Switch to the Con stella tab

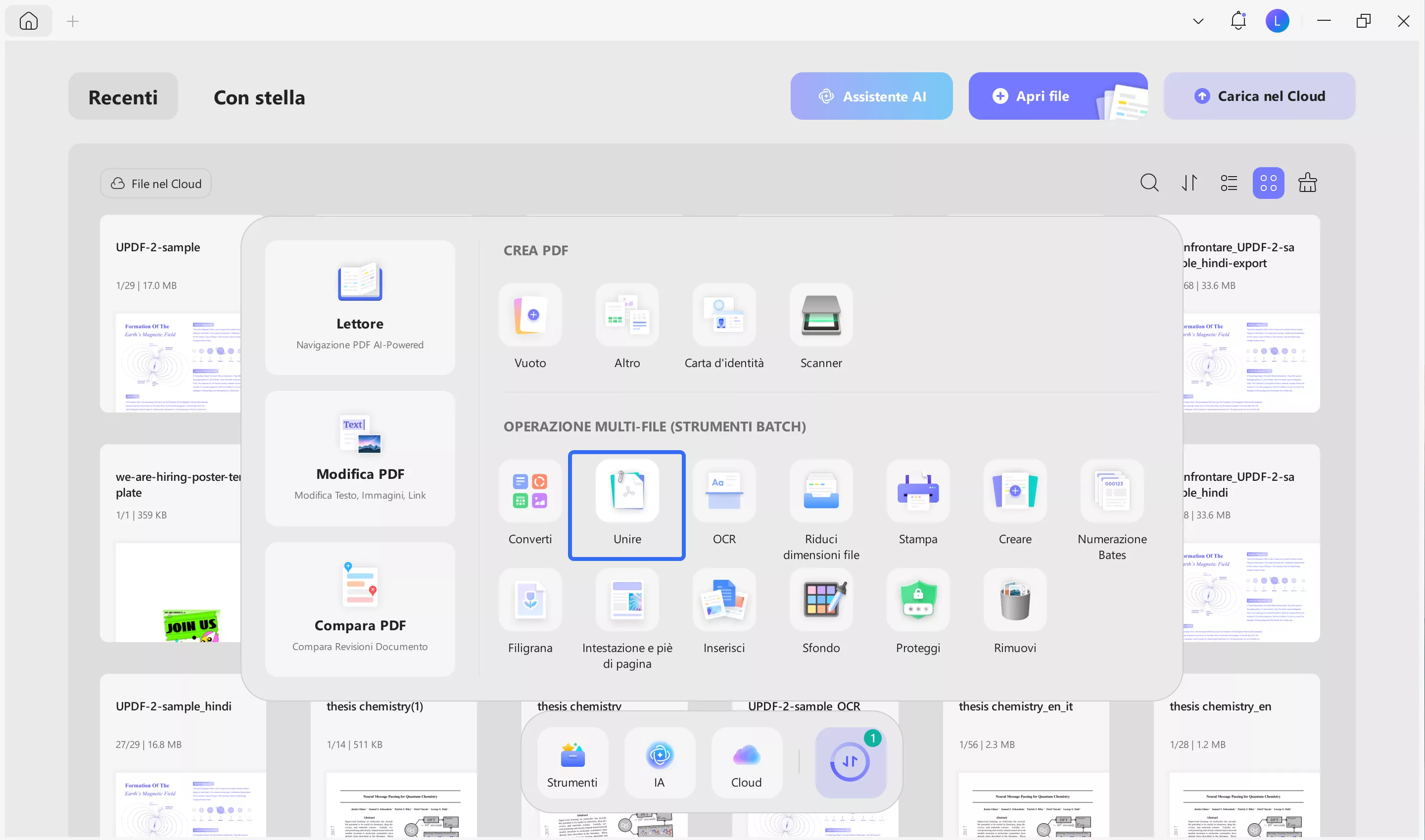pyautogui.click(x=259, y=97)
